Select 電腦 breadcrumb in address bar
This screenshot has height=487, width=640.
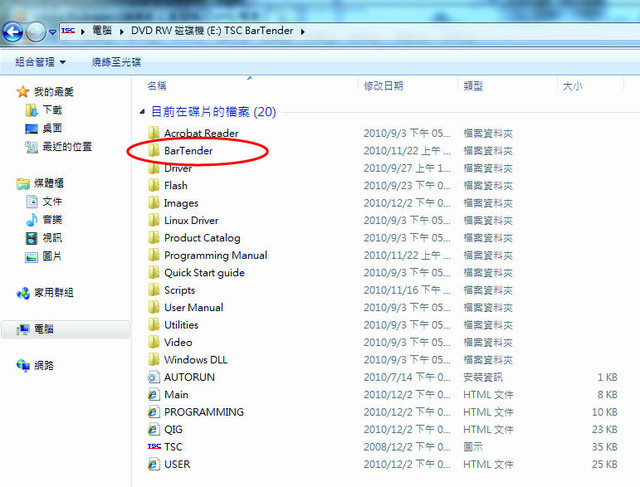pos(102,31)
